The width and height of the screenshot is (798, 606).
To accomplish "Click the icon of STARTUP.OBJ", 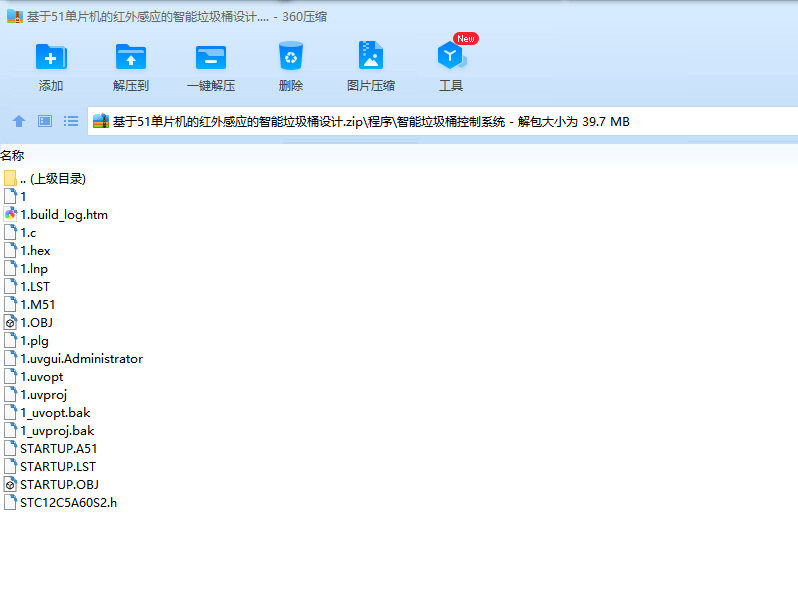I will click(x=11, y=485).
